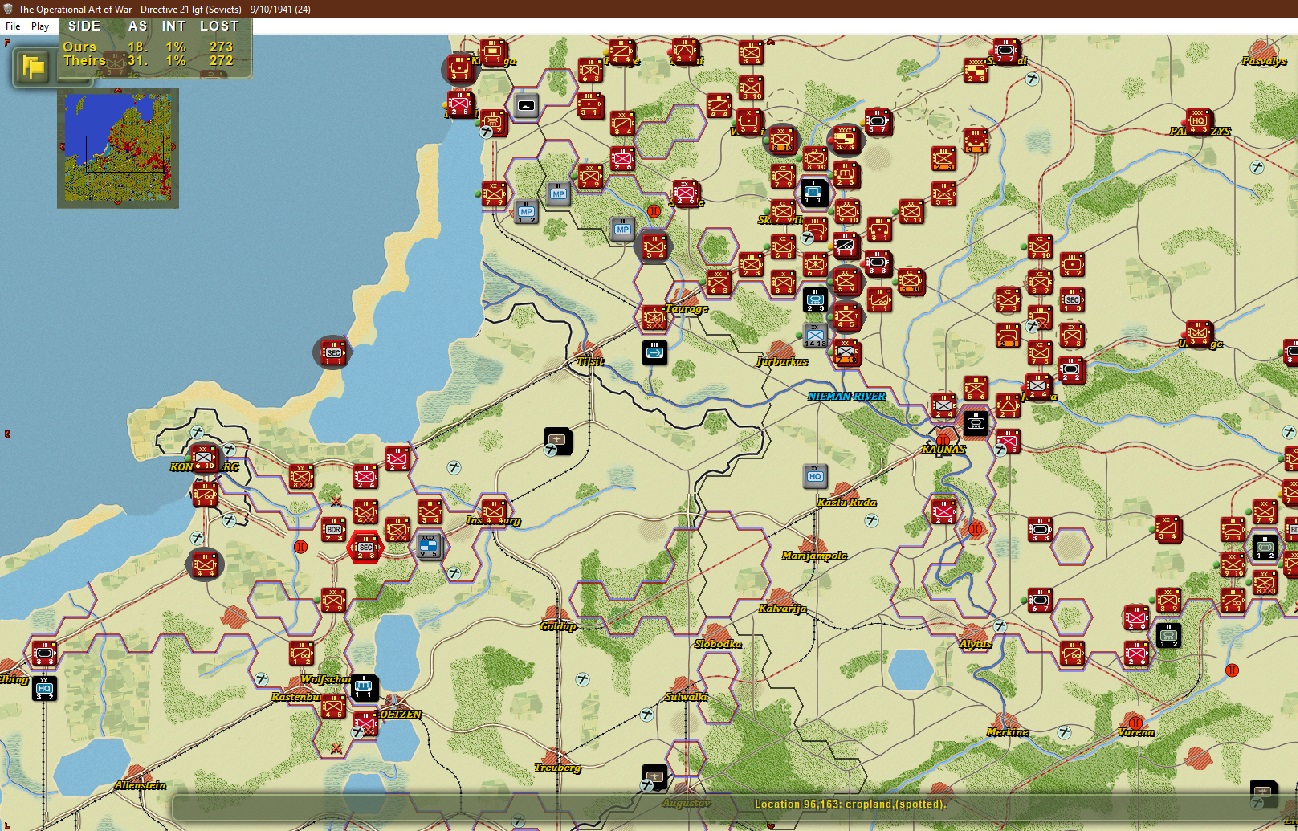Click the Merkine town label
1298x831 pixels.
[1006, 733]
